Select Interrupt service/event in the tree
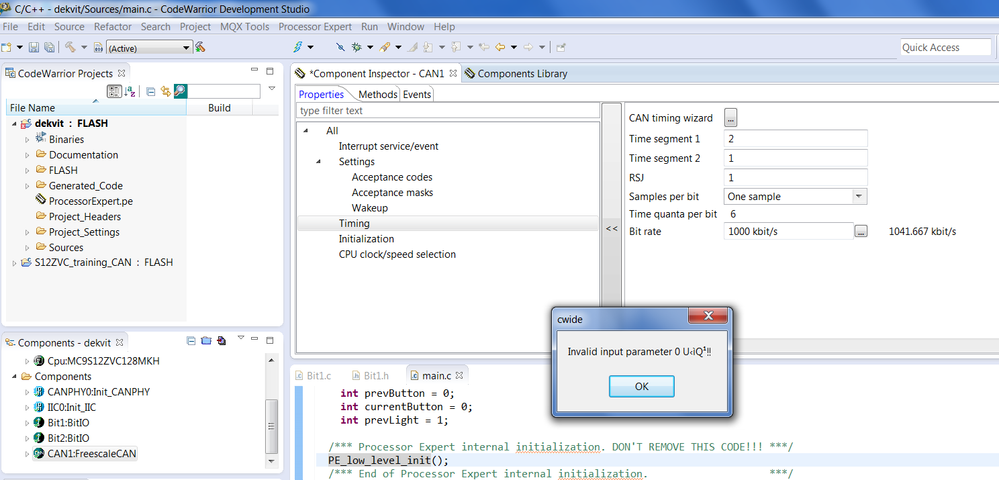The image size is (999, 480). pos(389,146)
